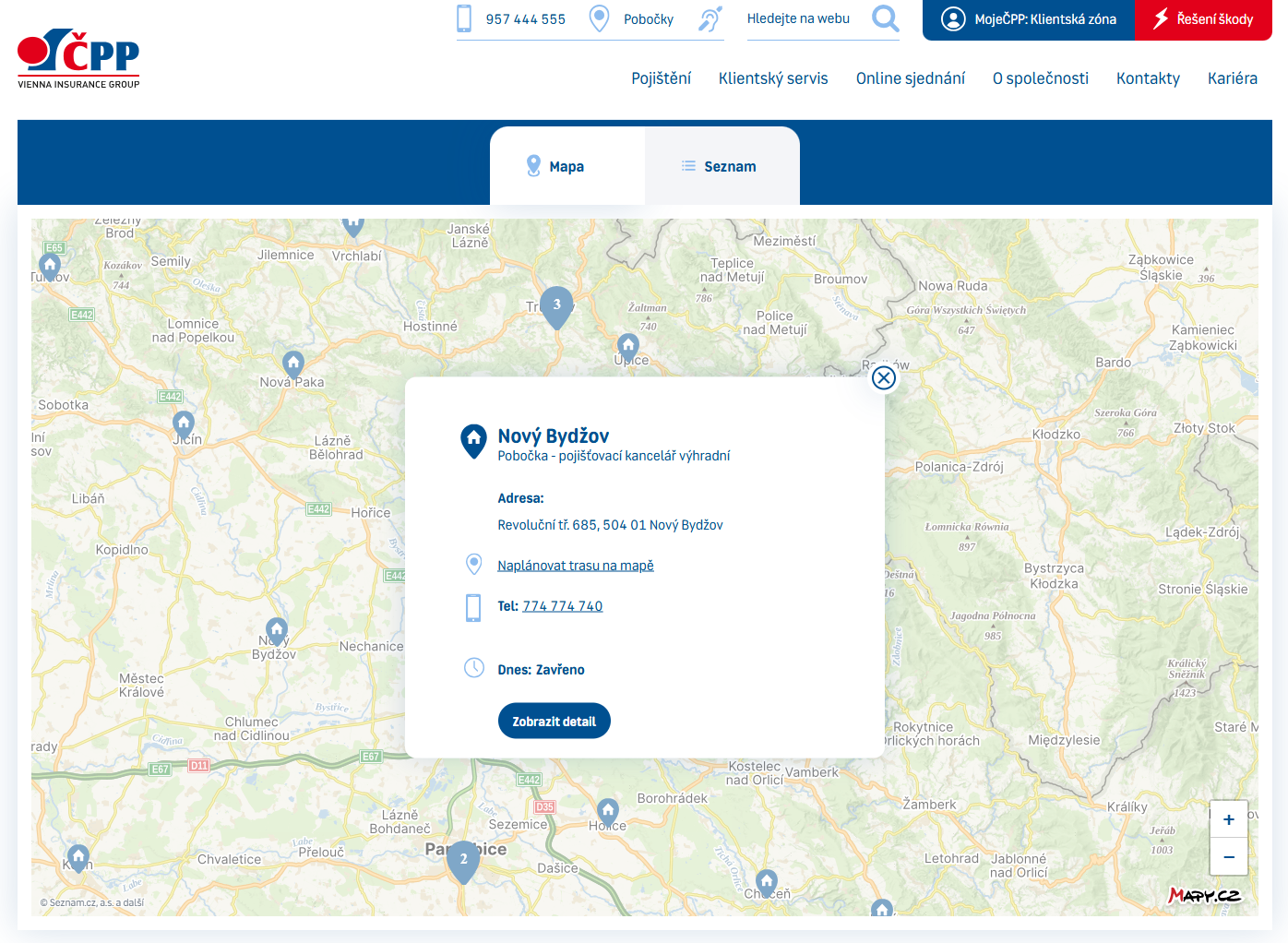Click the phone icon beside 957 444 555
1288x943 pixels.
click(464, 18)
